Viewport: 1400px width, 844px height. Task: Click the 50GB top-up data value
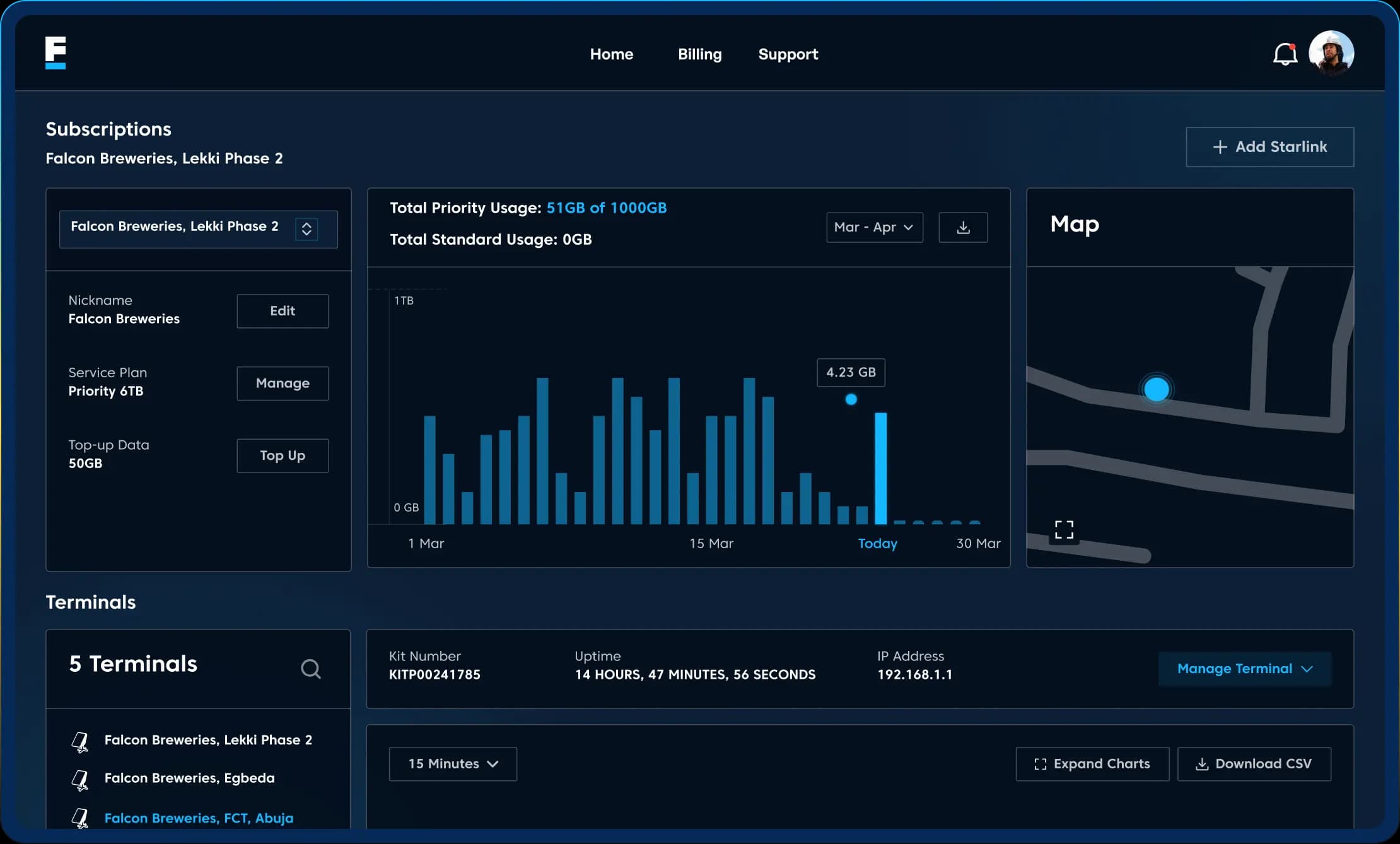[x=85, y=464]
